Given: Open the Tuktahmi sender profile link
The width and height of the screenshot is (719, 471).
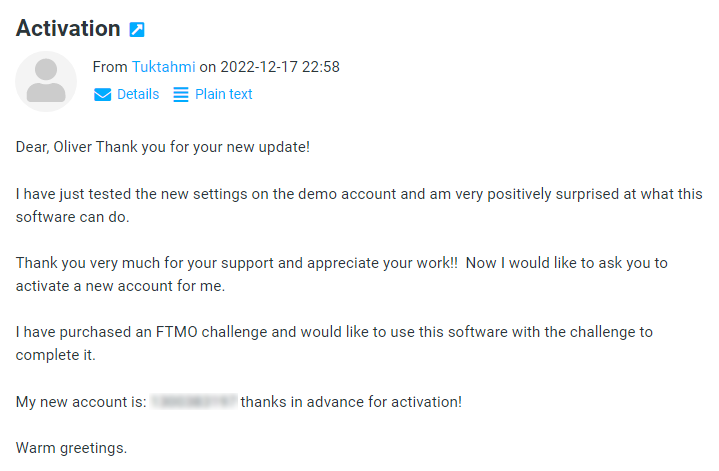Looking at the screenshot, I should tap(163, 67).
